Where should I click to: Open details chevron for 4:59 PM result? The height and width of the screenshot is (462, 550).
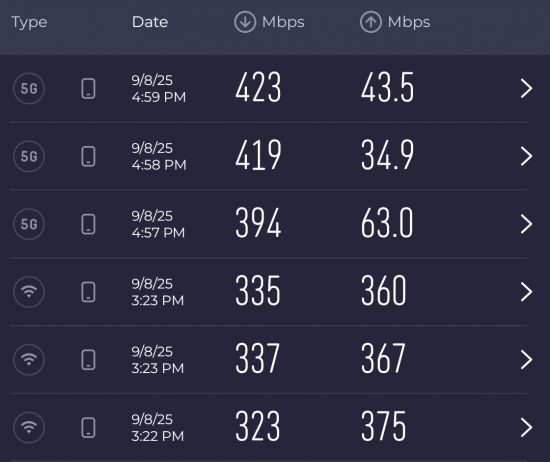click(526, 88)
